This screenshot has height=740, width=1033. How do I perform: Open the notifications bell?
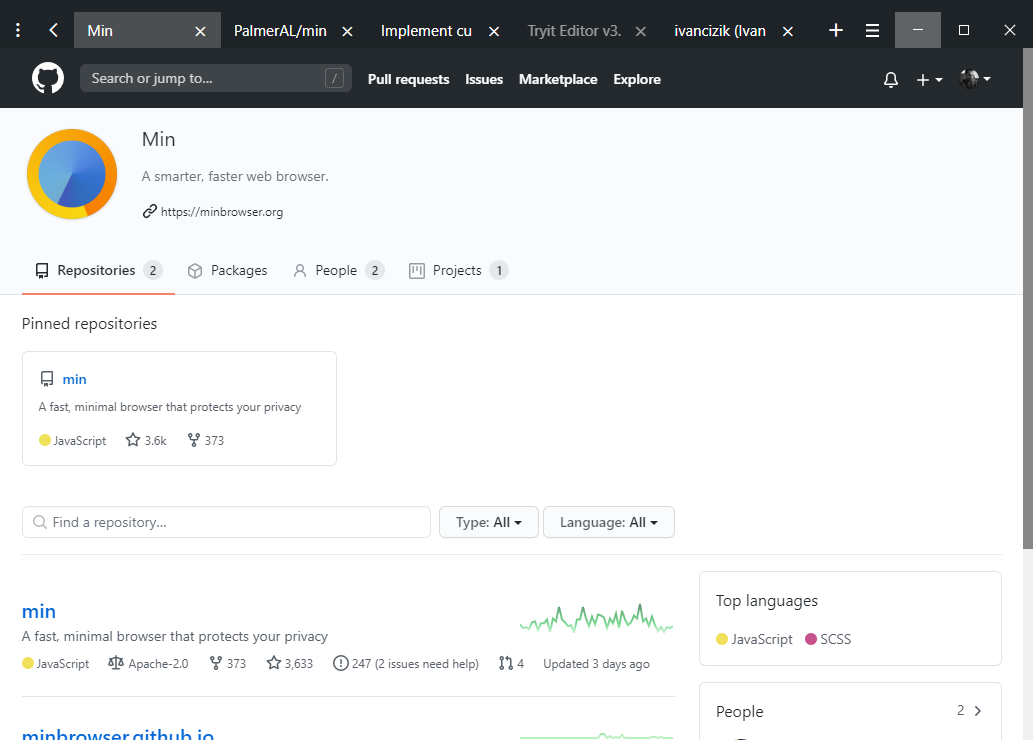(x=891, y=80)
